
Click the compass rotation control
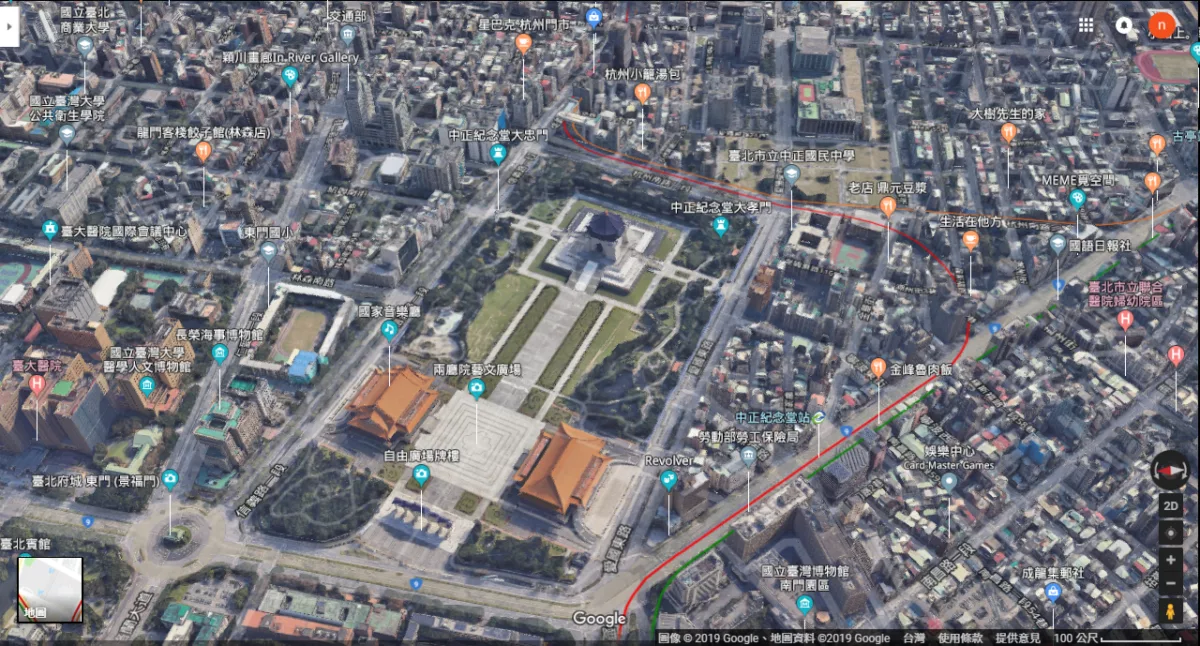coord(1170,470)
